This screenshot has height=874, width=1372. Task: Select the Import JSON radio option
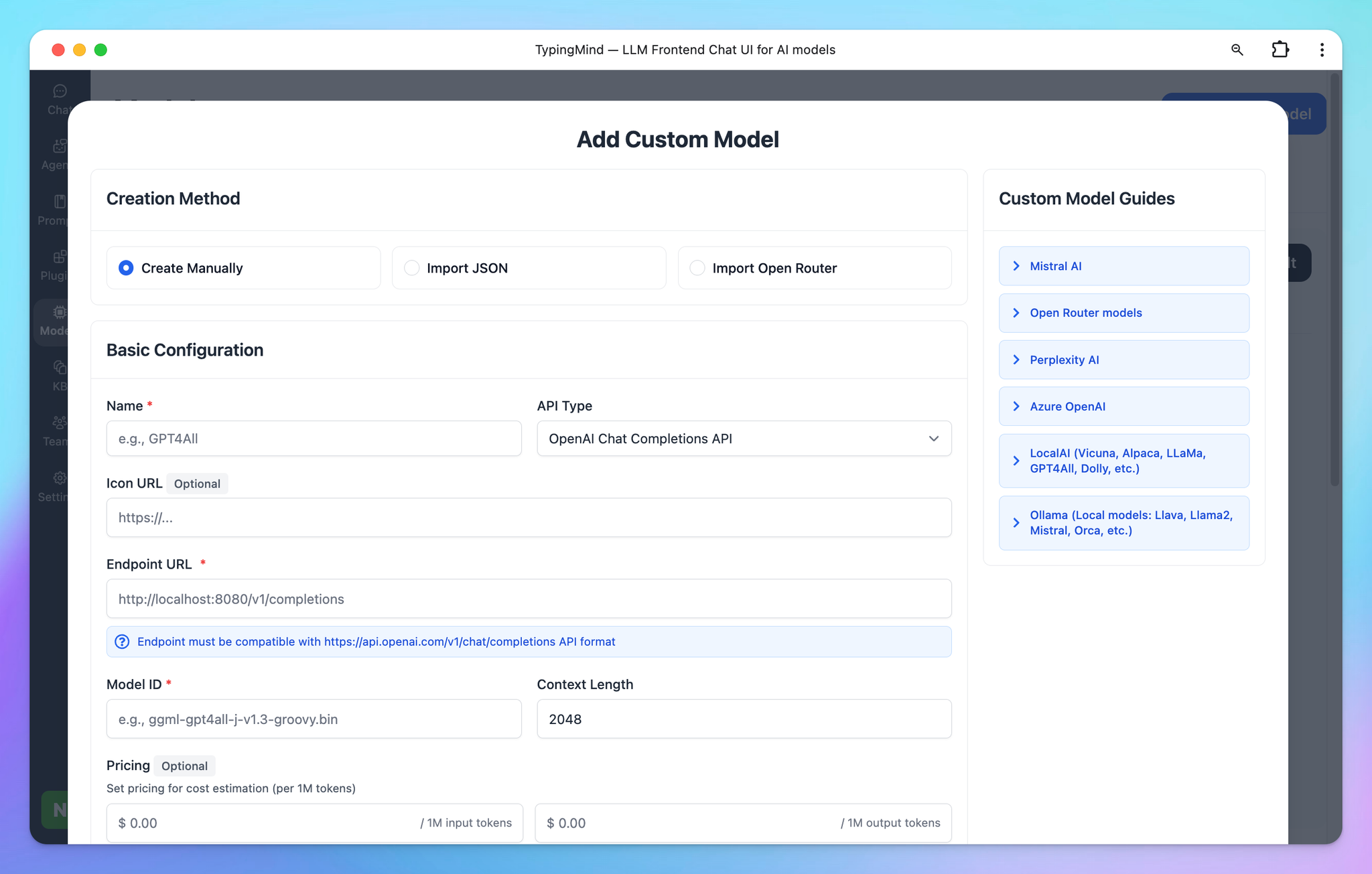click(412, 268)
